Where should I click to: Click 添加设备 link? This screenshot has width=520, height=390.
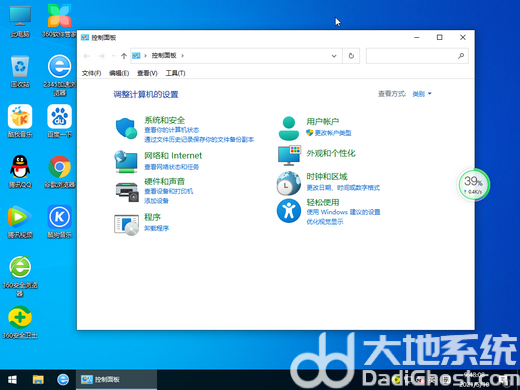tap(156, 201)
